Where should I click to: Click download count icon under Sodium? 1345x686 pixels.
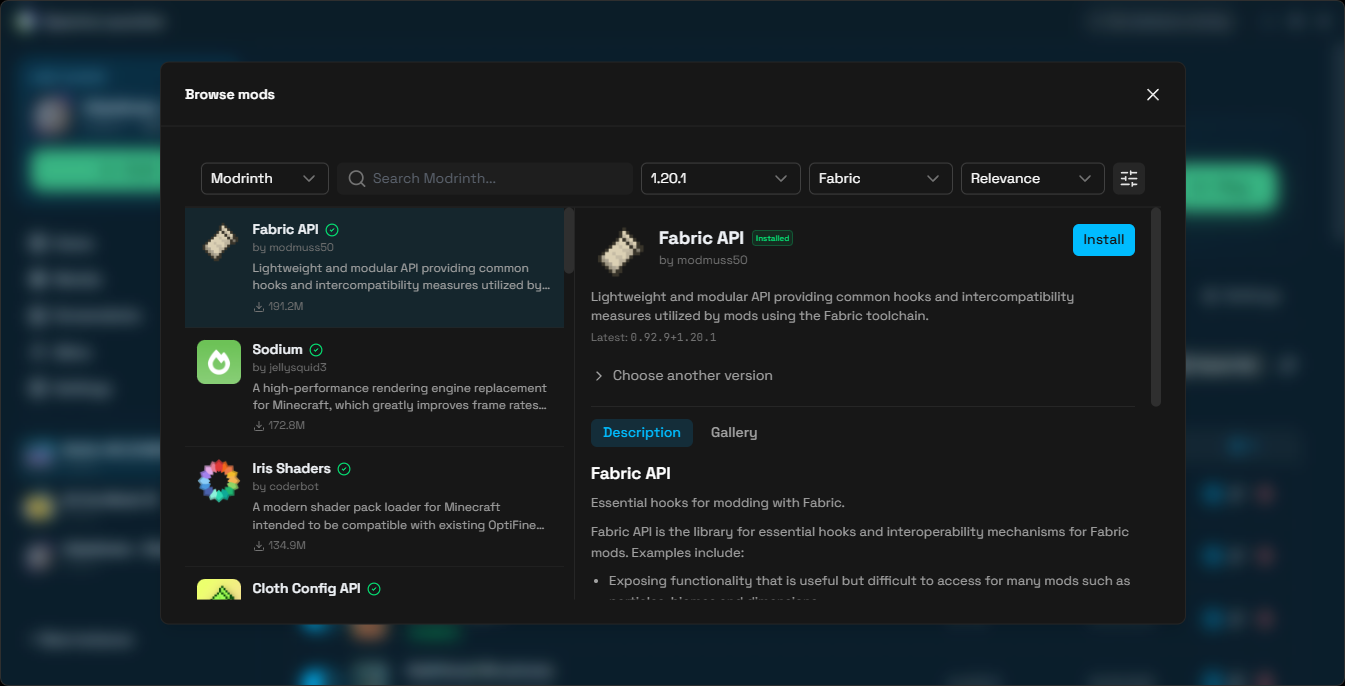coord(259,426)
